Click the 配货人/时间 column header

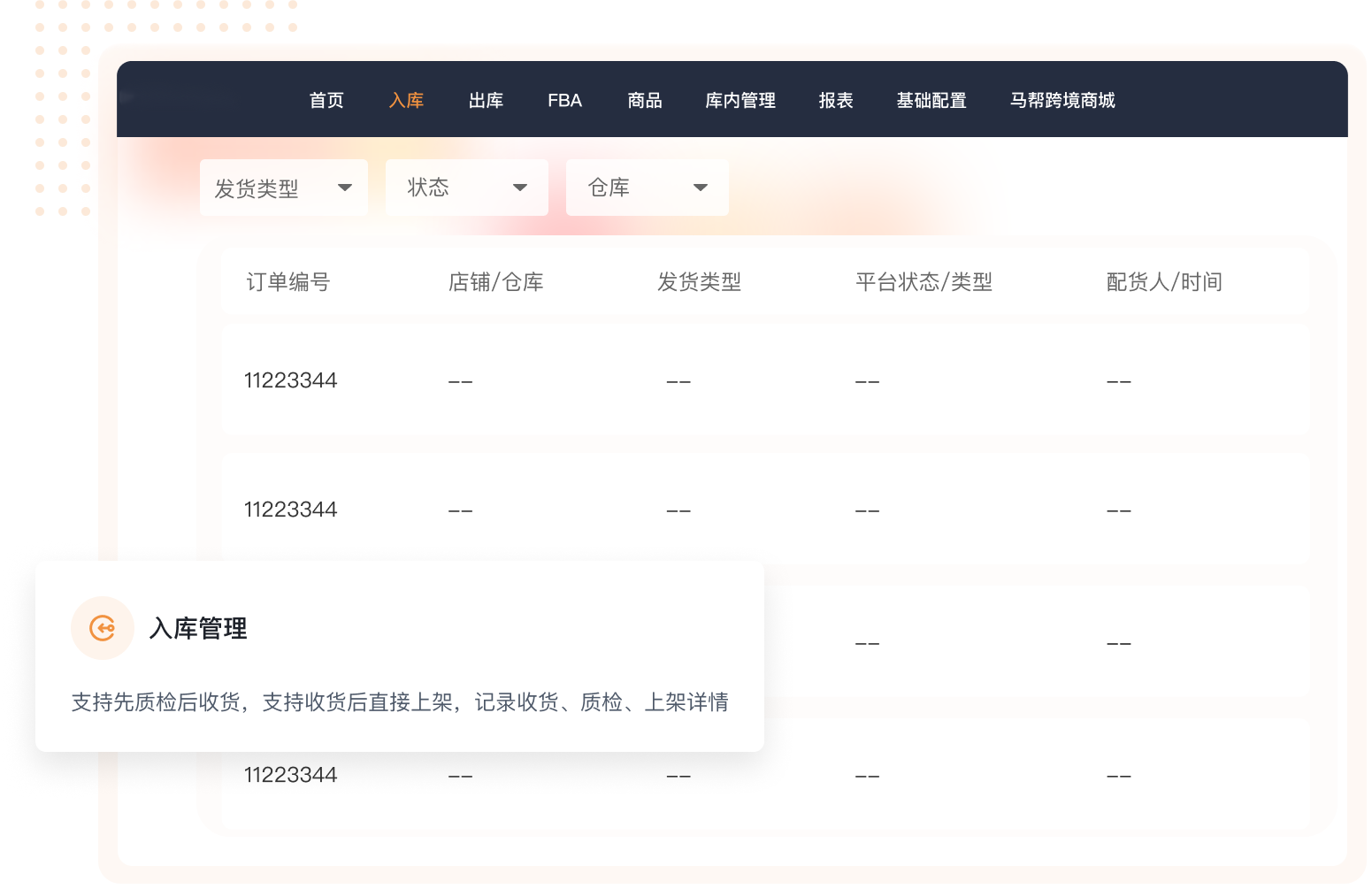pyautogui.click(x=1164, y=282)
